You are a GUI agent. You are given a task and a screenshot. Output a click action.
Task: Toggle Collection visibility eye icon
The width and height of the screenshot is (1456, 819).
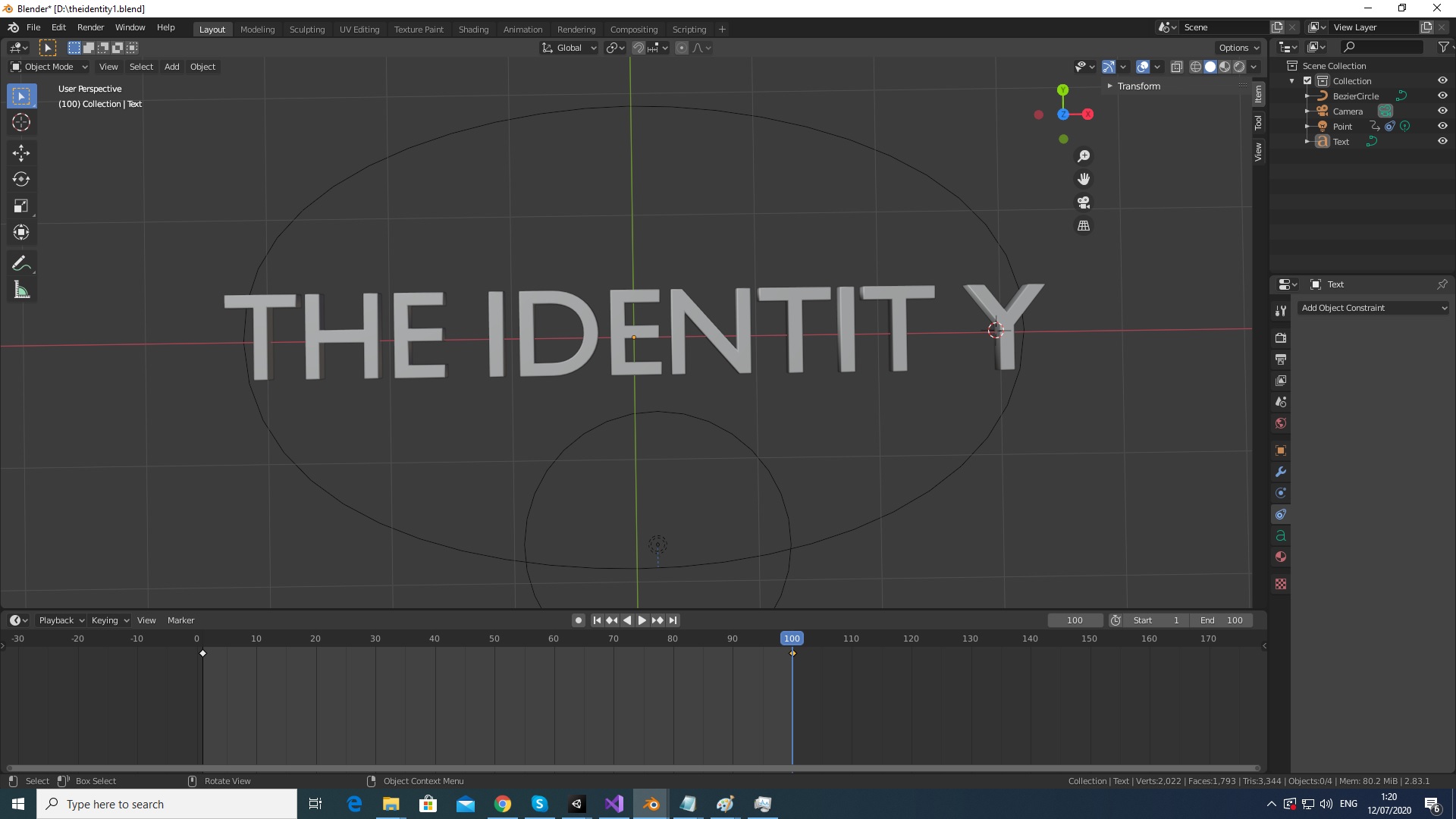click(x=1442, y=80)
